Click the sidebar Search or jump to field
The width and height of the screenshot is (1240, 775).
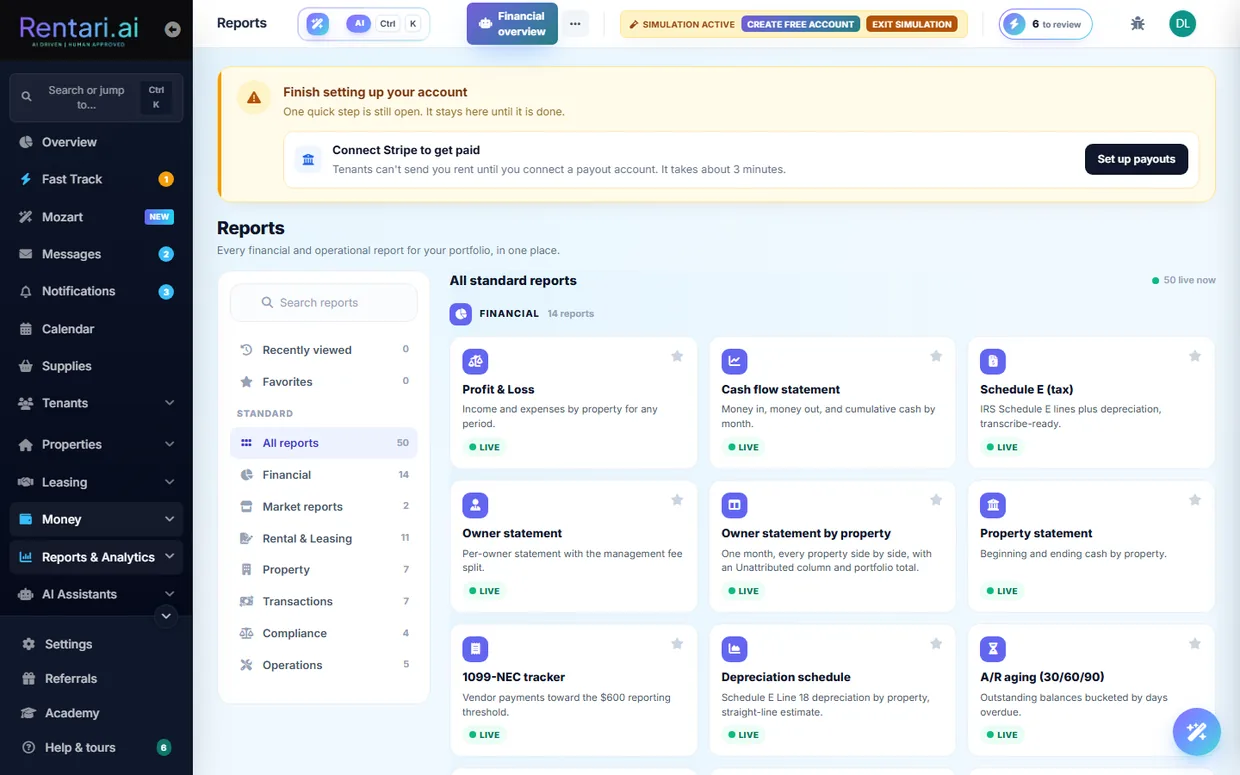pos(96,97)
